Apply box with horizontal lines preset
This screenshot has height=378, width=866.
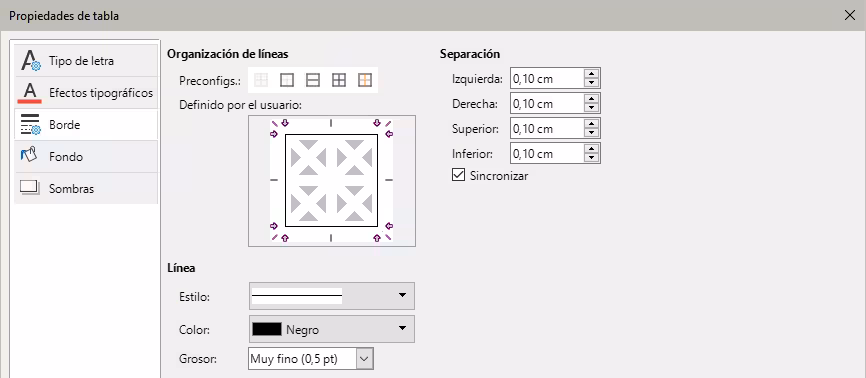click(313, 80)
